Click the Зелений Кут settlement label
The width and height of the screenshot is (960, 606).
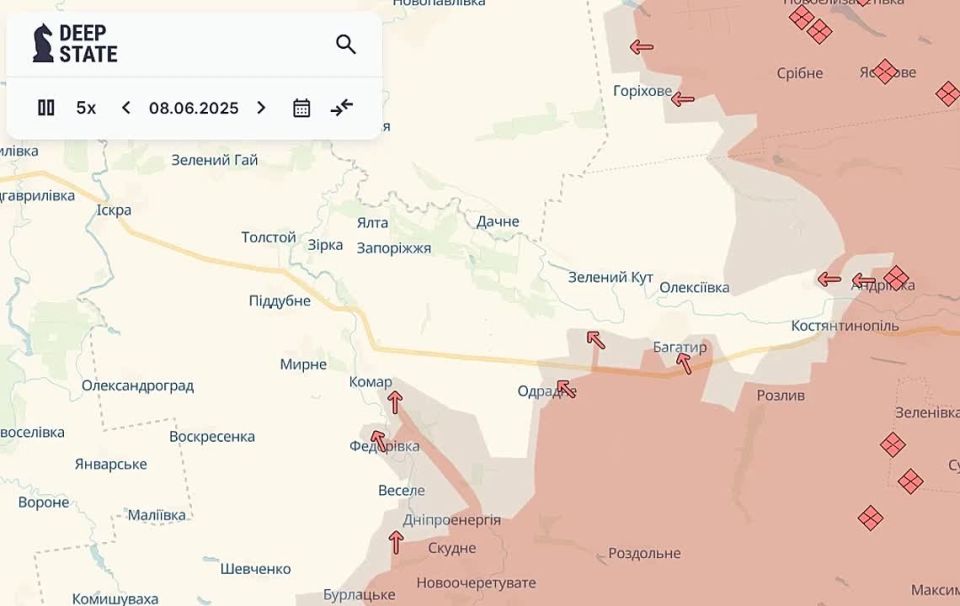610,277
